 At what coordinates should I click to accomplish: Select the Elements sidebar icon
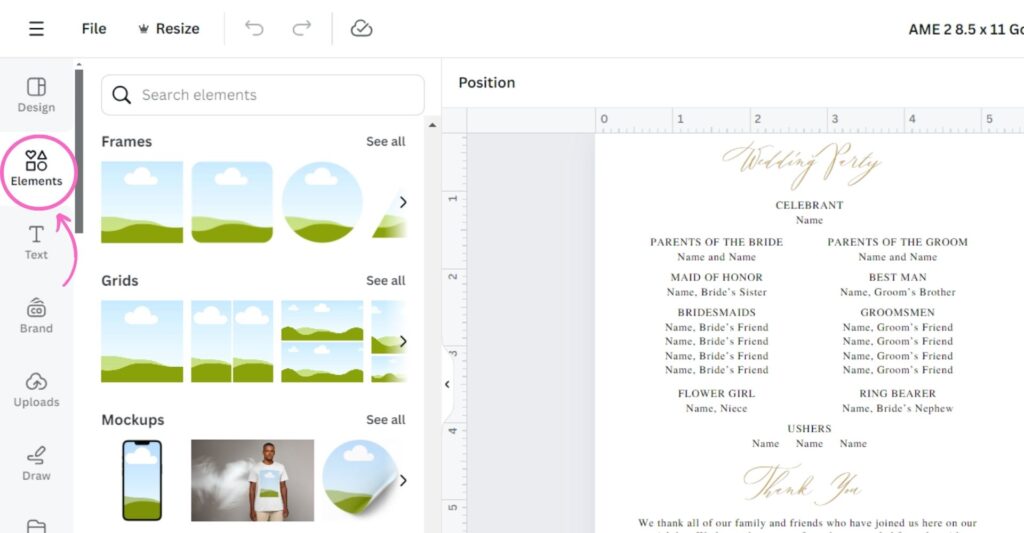[36, 168]
